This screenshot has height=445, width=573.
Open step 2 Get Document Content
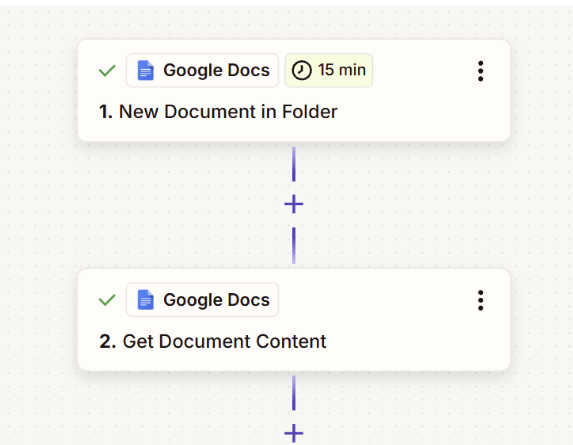(294, 320)
